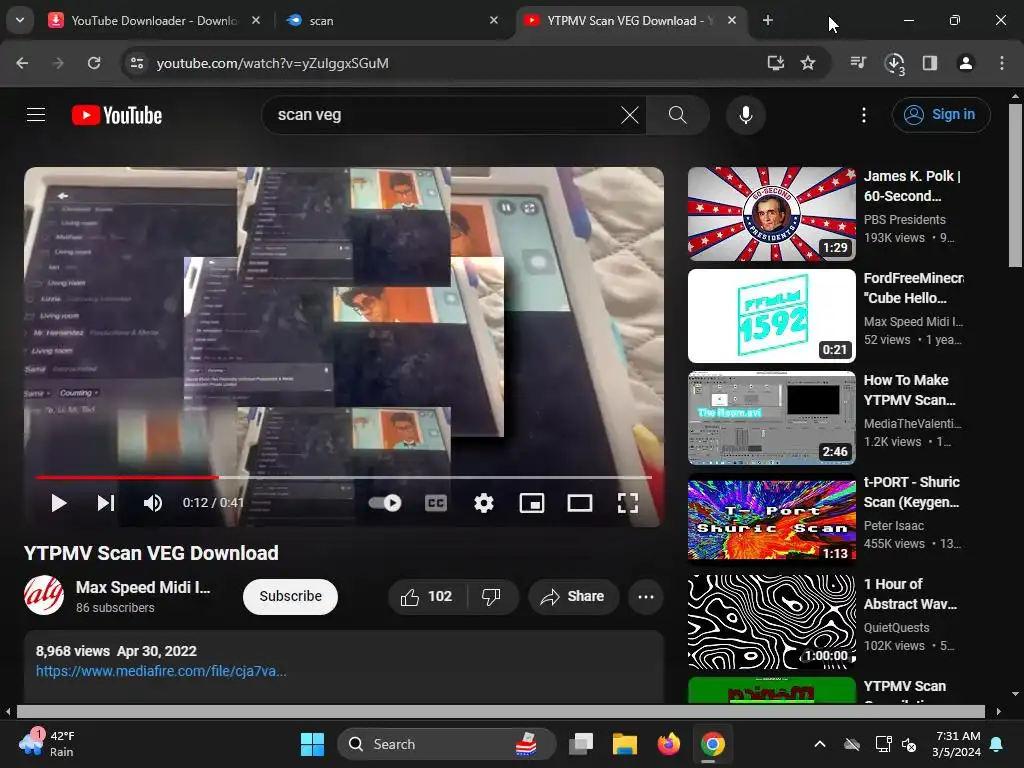Toggle closed captions (CC)

436,503
